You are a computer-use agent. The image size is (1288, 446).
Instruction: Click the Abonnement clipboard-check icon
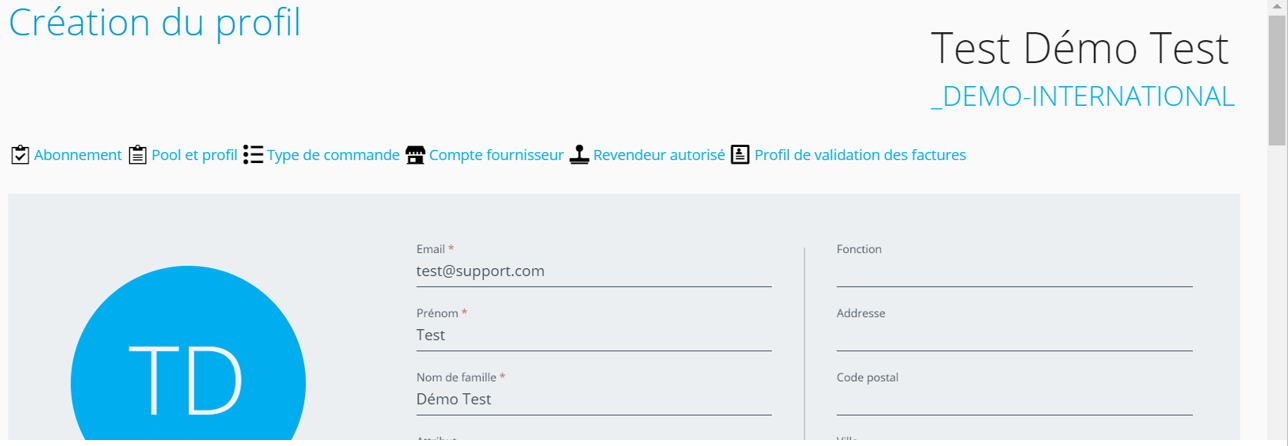pyautogui.click(x=20, y=155)
